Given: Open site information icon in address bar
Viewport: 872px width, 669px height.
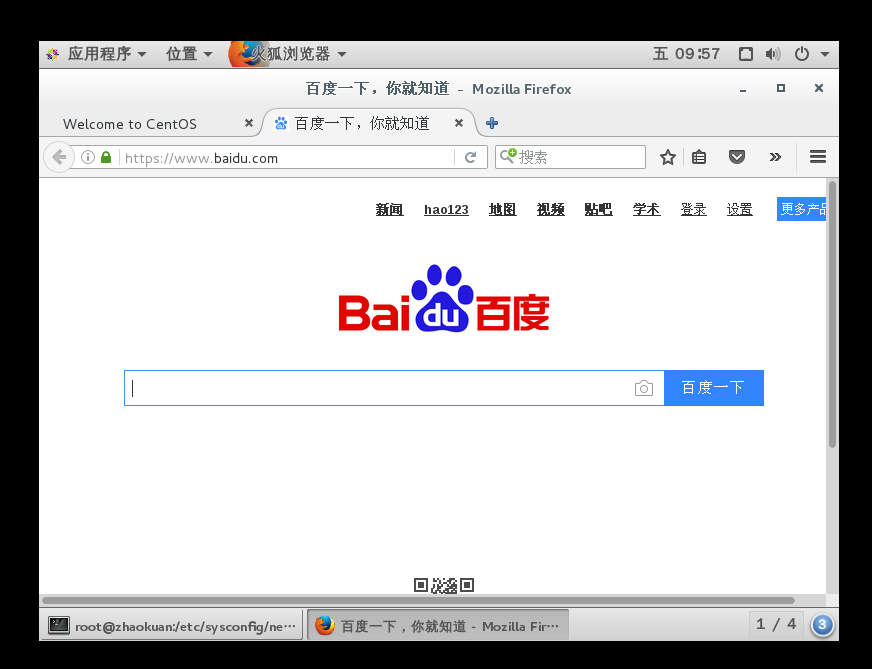Looking at the screenshot, I should 87,157.
